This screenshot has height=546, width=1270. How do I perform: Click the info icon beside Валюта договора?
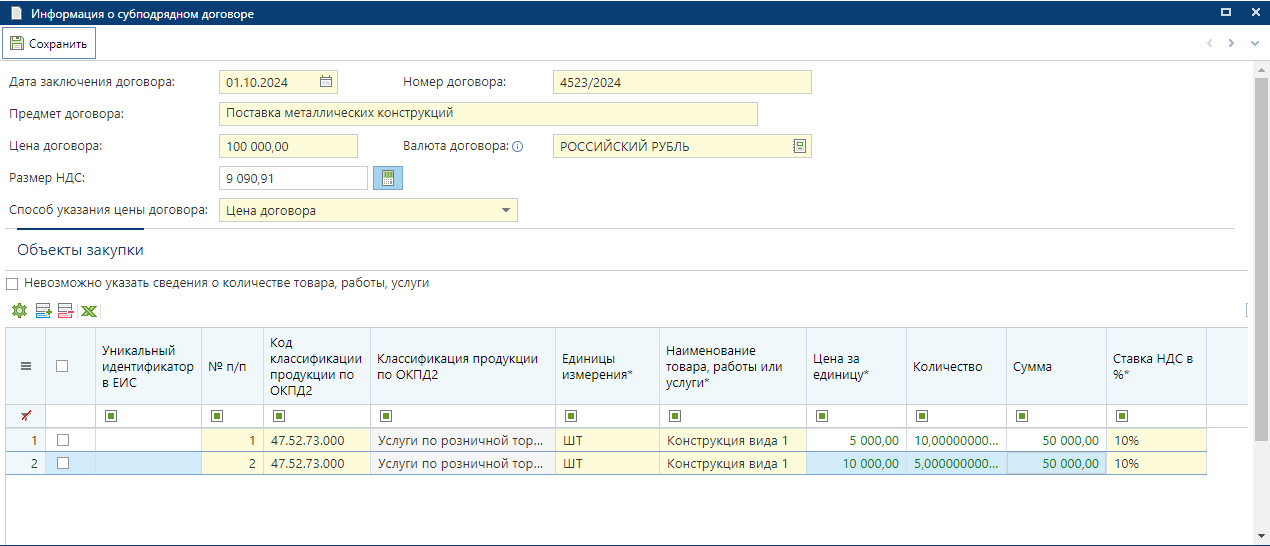click(x=518, y=146)
